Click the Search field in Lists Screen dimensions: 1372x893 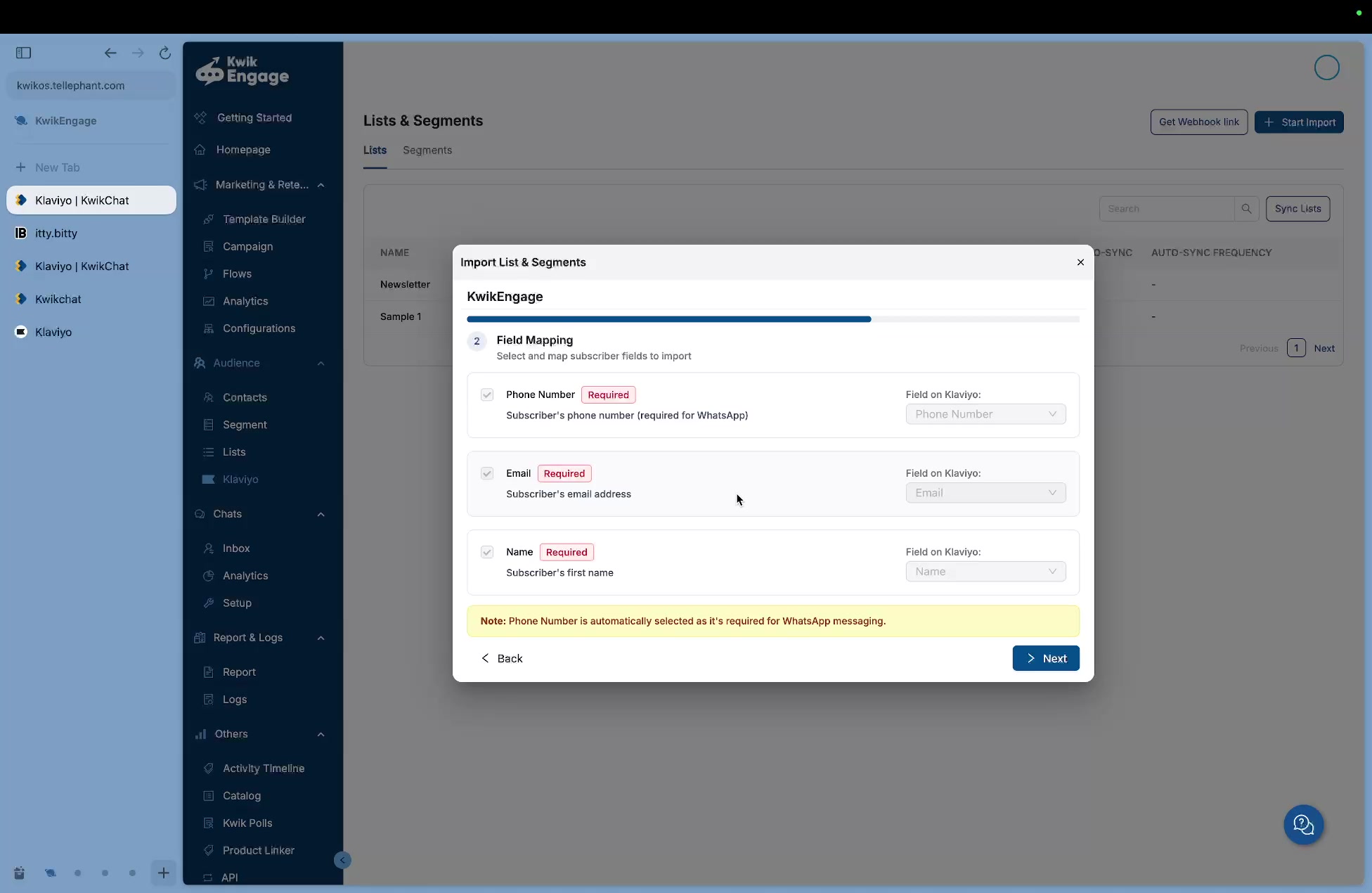pyautogui.click(x=1167, y=209)
